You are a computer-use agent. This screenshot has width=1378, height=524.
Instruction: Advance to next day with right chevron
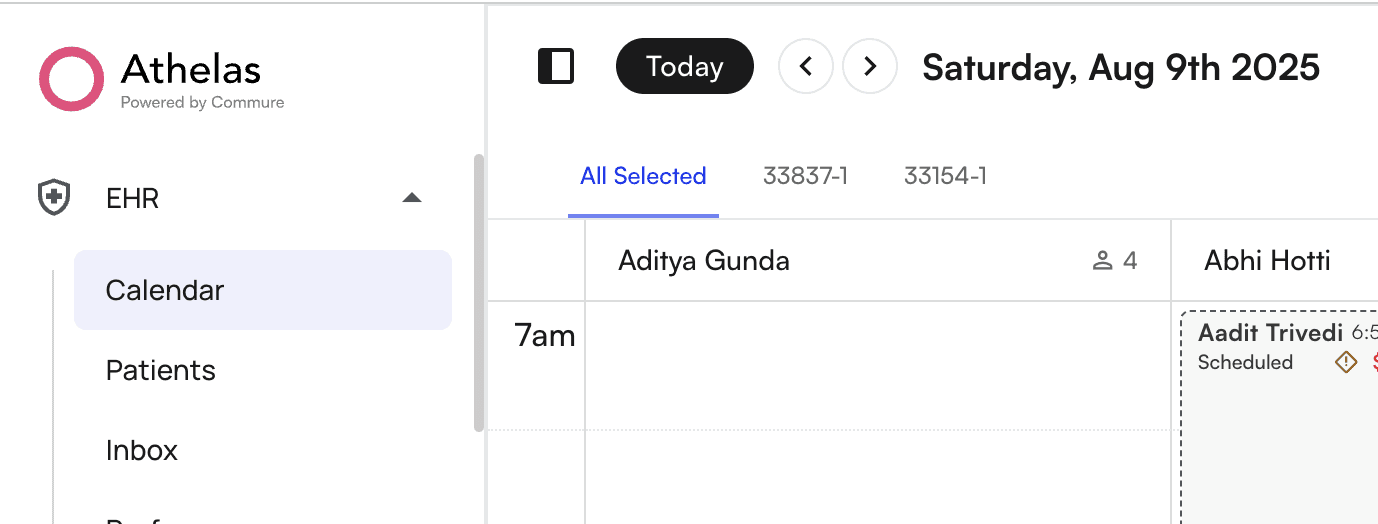click(870, 67)
